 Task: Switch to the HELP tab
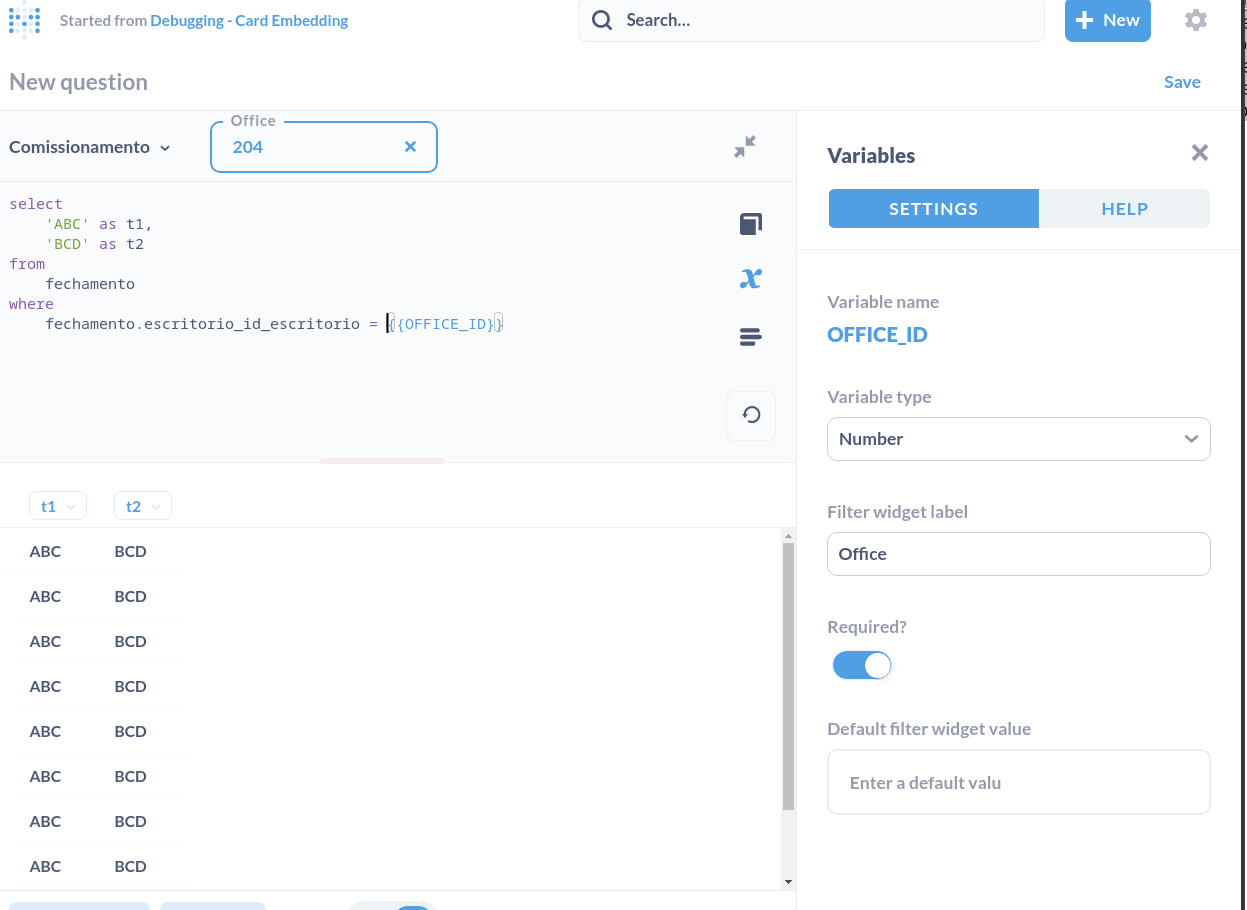[x=1124, y=208]
